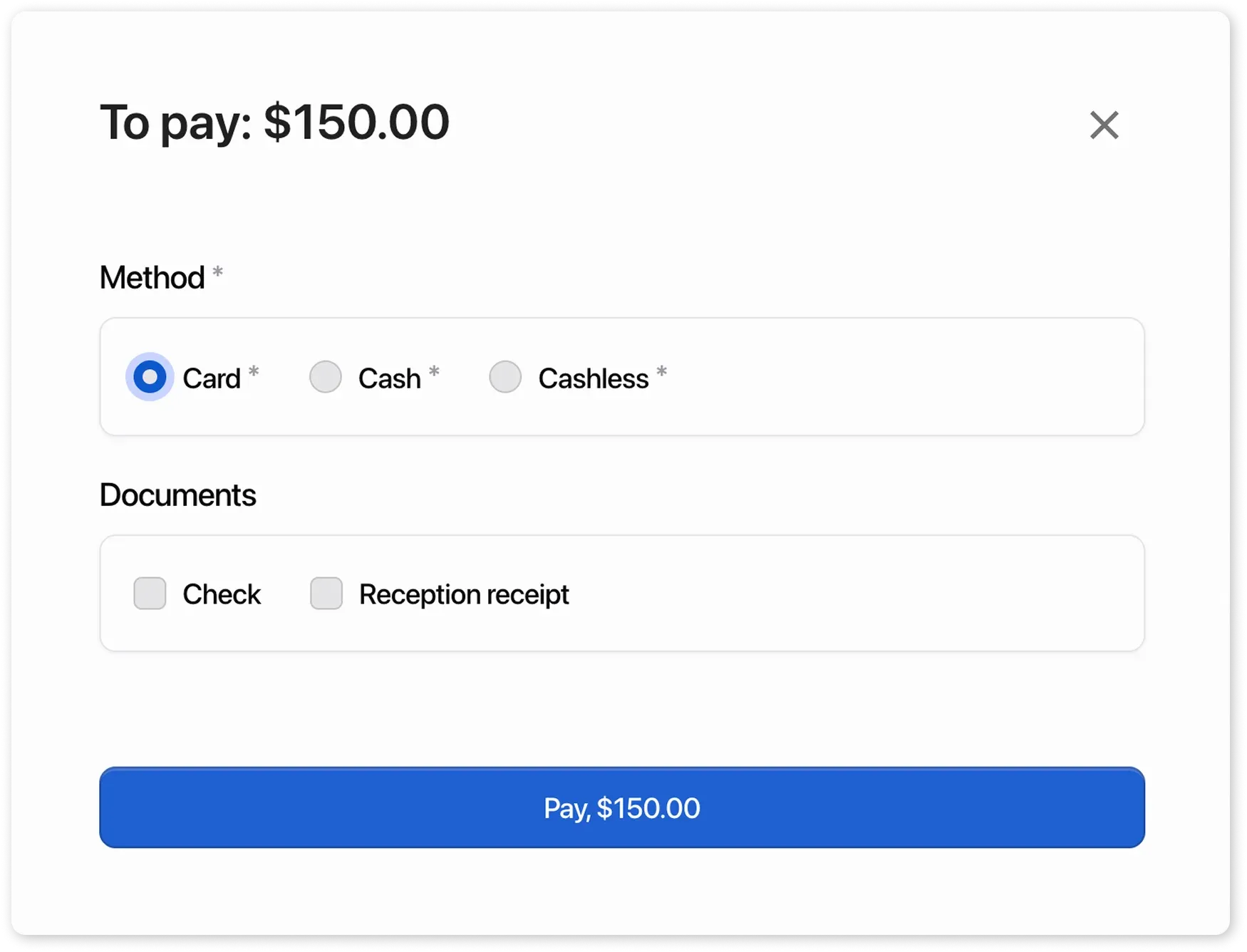
Task: Tick the checkbox next to Reception receipt
Action: pos(326,594)
